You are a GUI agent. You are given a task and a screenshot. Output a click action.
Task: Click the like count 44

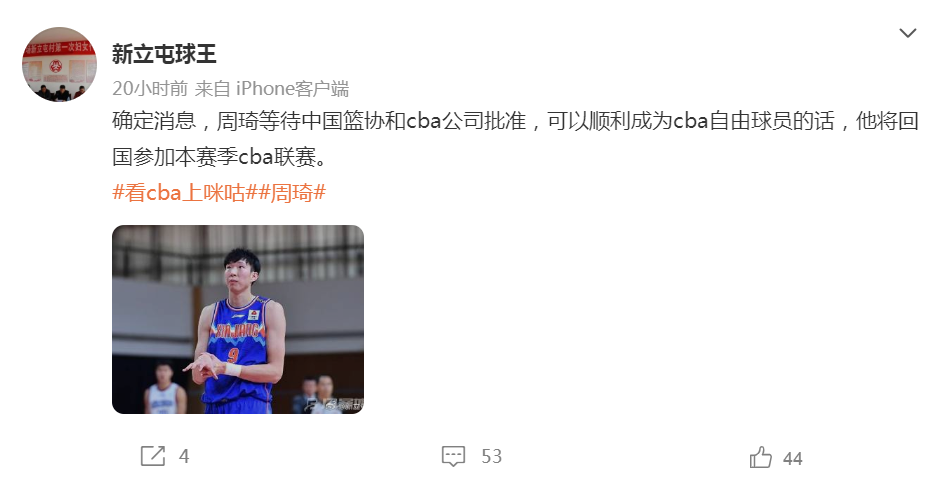(x=793, y=459)
